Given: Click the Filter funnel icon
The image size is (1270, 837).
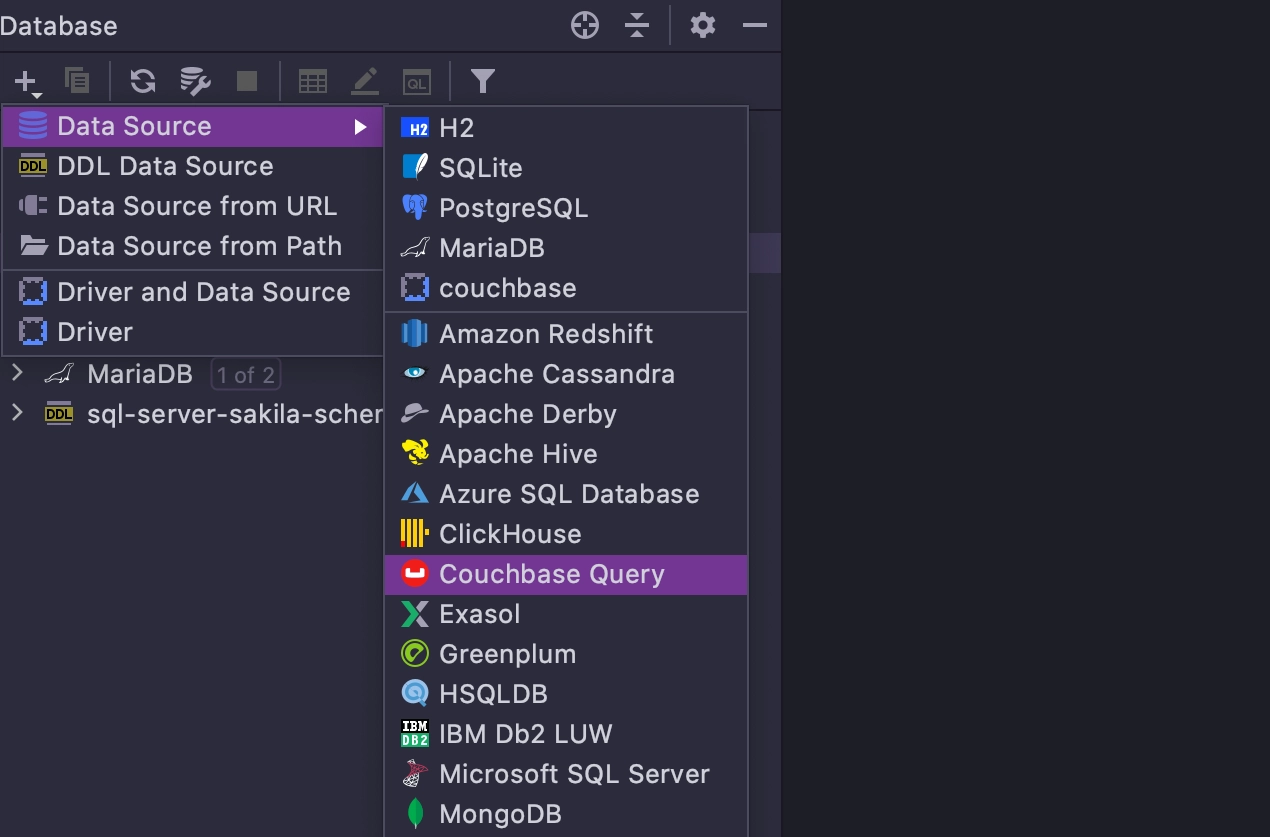Looking at the screenshot, I should pyautogui.click(x=483, y=81).
